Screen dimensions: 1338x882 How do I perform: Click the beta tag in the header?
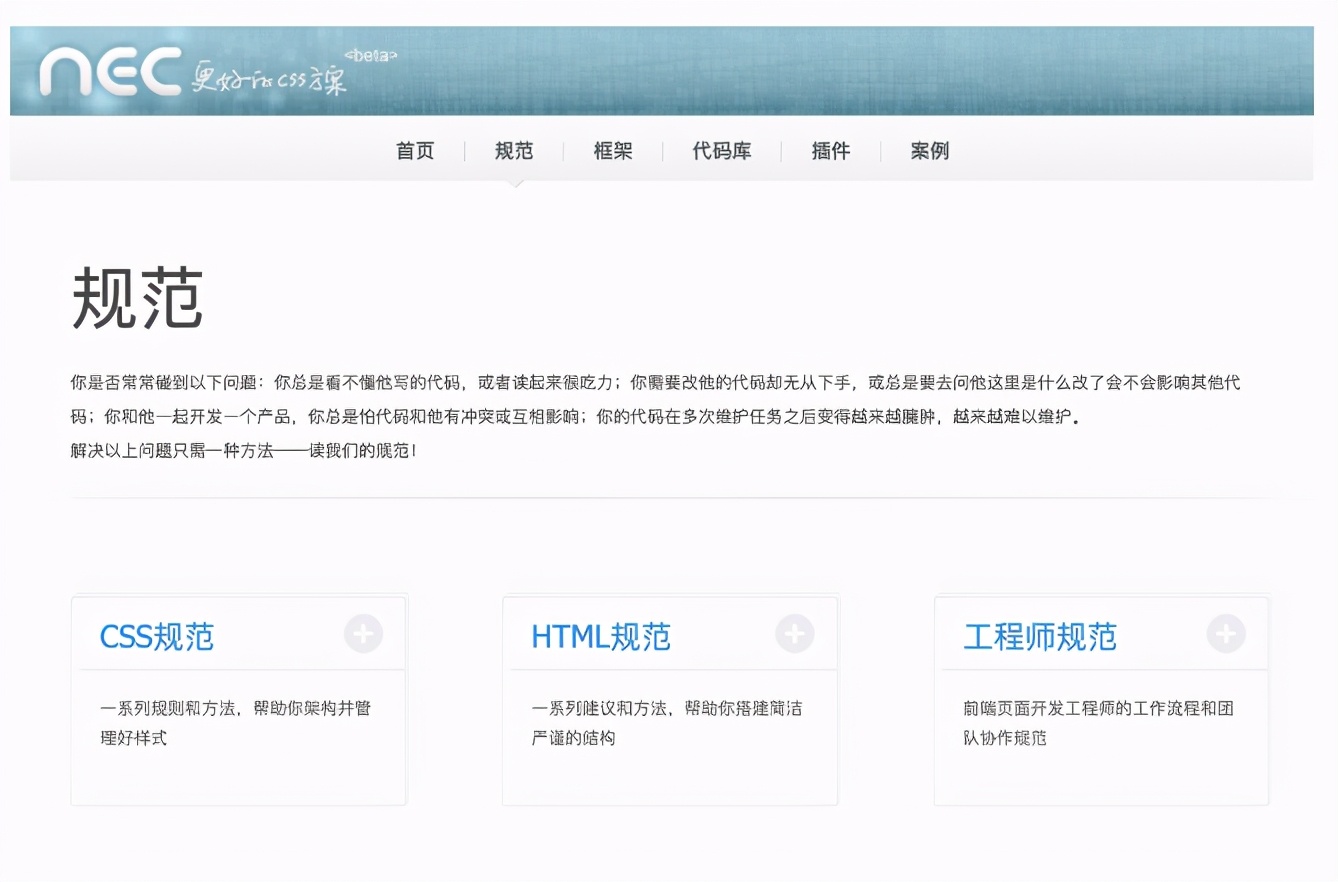[370, 54]
